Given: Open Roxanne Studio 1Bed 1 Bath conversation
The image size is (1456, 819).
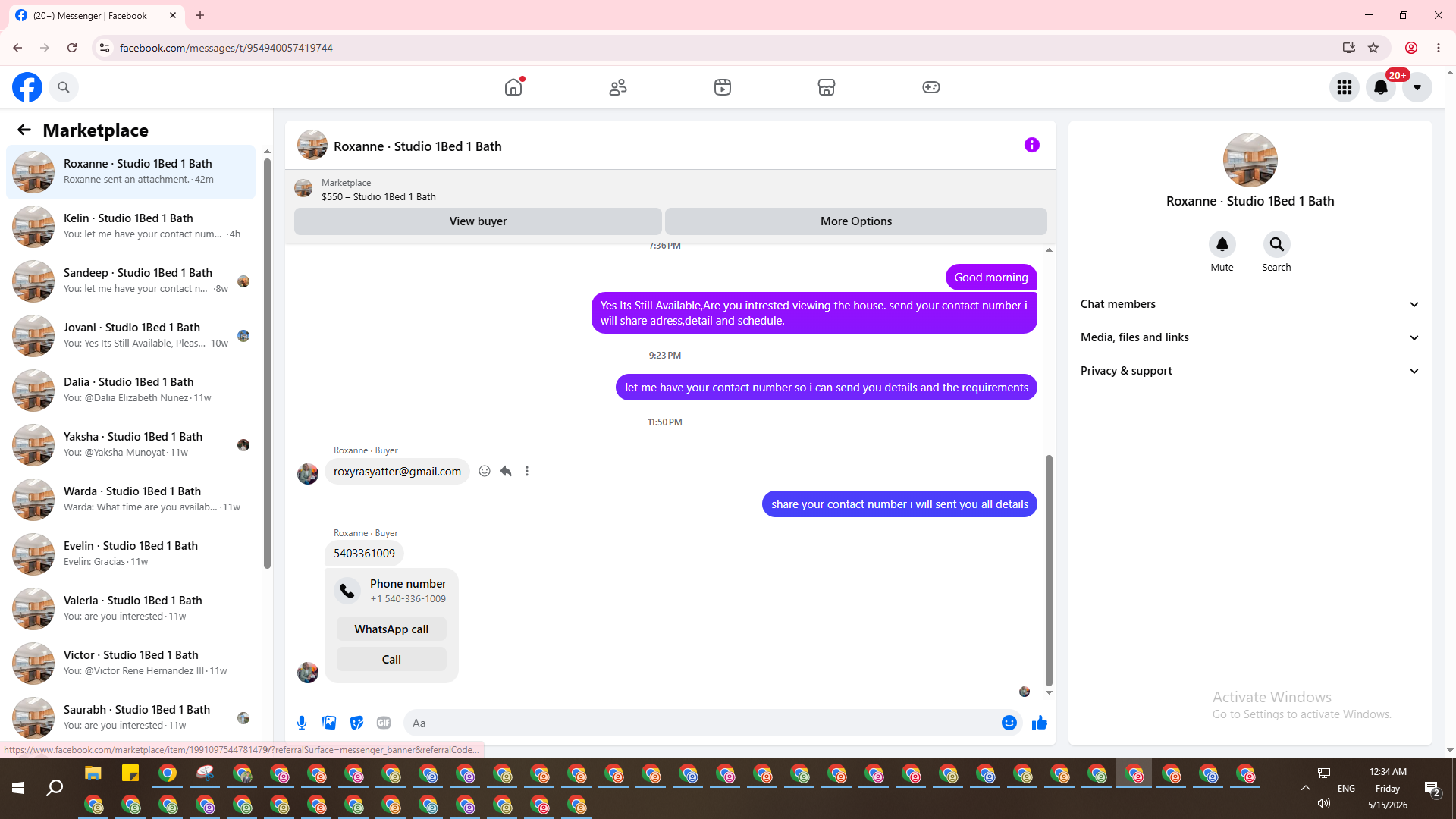Looking at the screenshot, I should [131, 172].
